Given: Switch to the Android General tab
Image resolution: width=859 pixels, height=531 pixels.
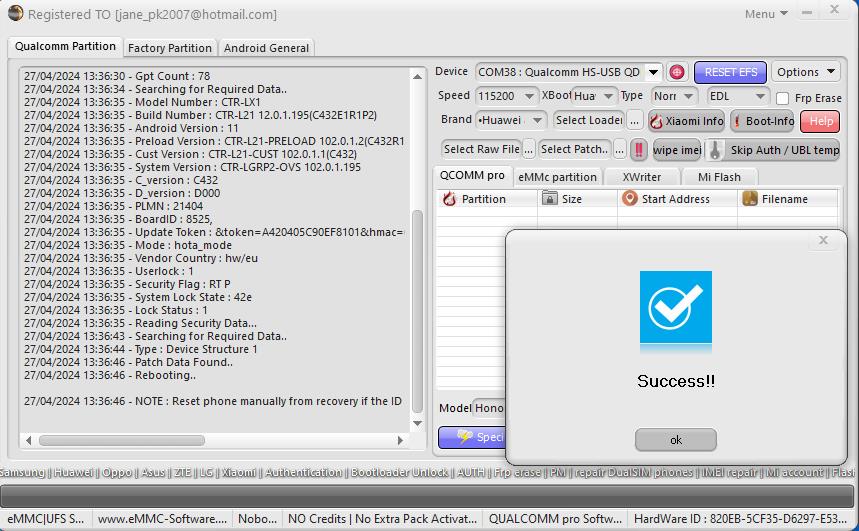Looking at the screenshot, I should [266, 48].
